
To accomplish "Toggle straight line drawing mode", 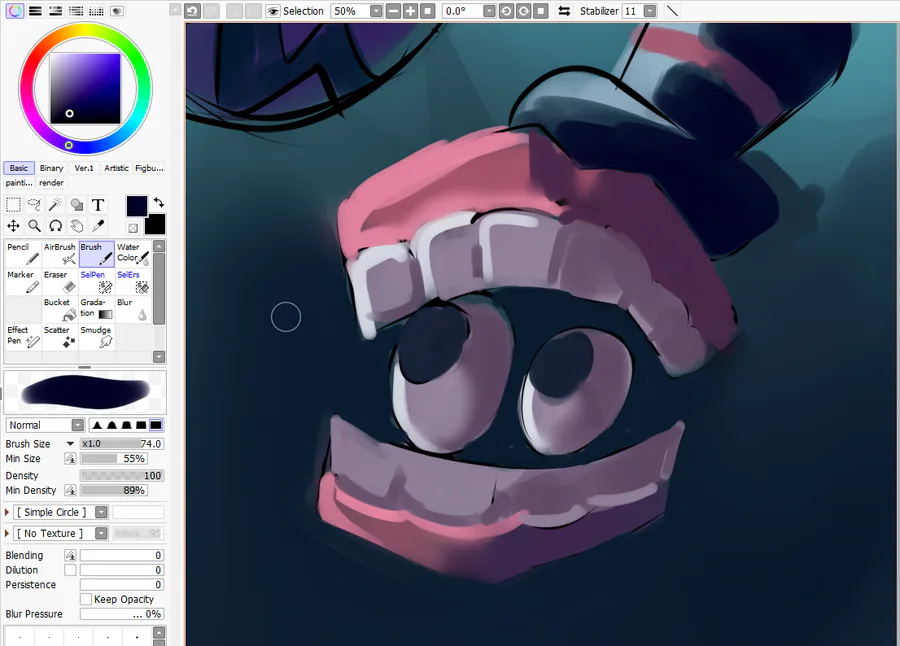I will (x=672, y=11).
